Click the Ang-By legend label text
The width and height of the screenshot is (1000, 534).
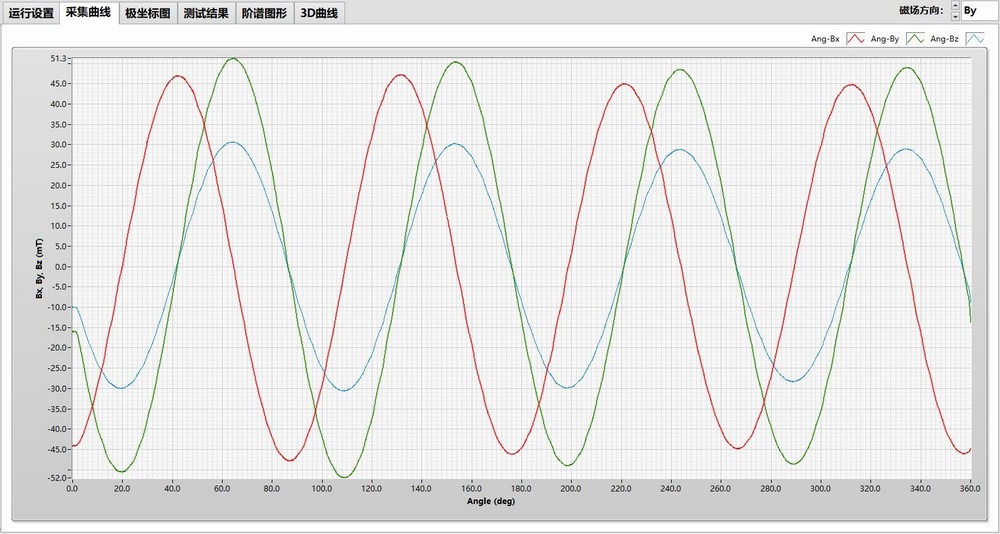pos(885,39)
